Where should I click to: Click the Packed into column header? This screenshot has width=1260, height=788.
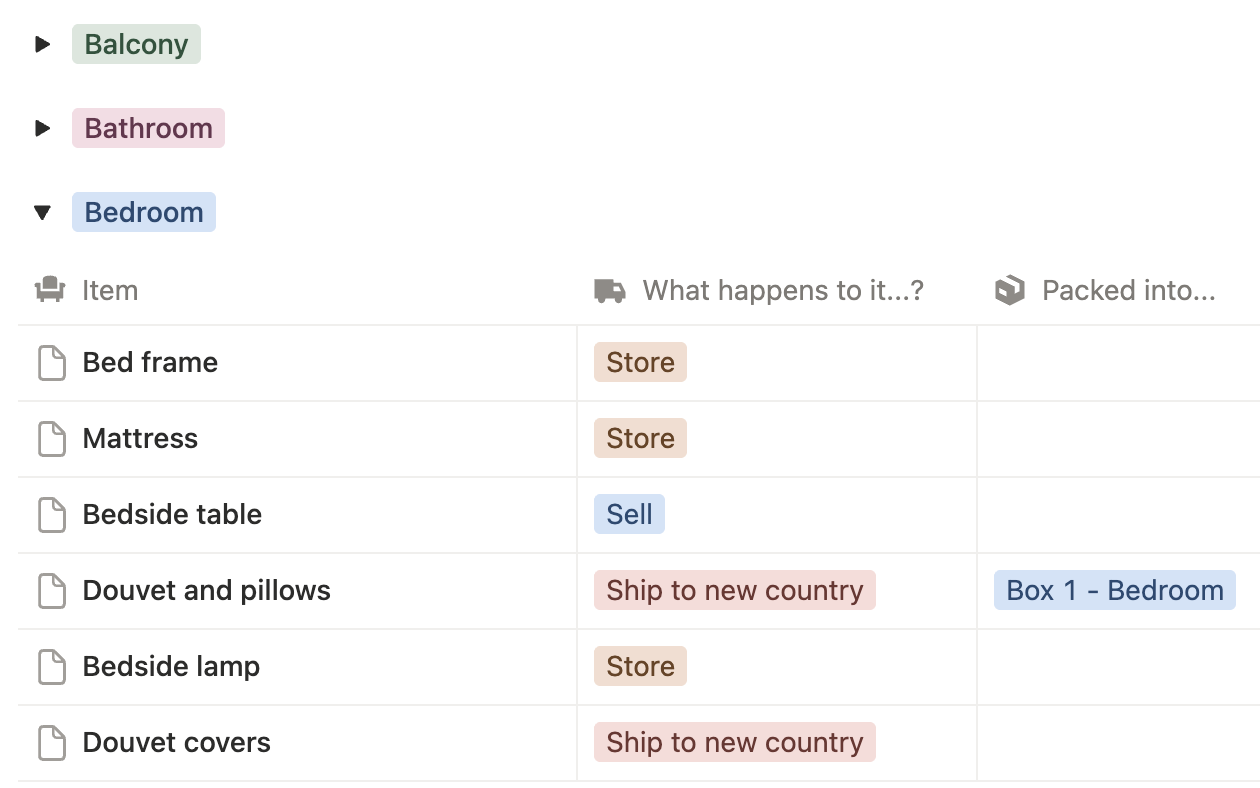pyautogui.click(x=1128, y=290)
